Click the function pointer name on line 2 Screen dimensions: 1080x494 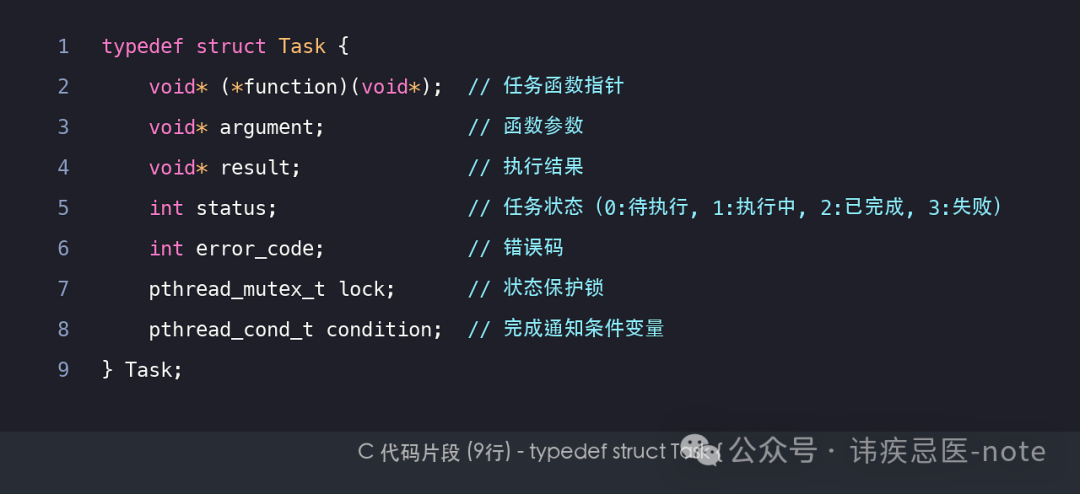pos(291,87)
